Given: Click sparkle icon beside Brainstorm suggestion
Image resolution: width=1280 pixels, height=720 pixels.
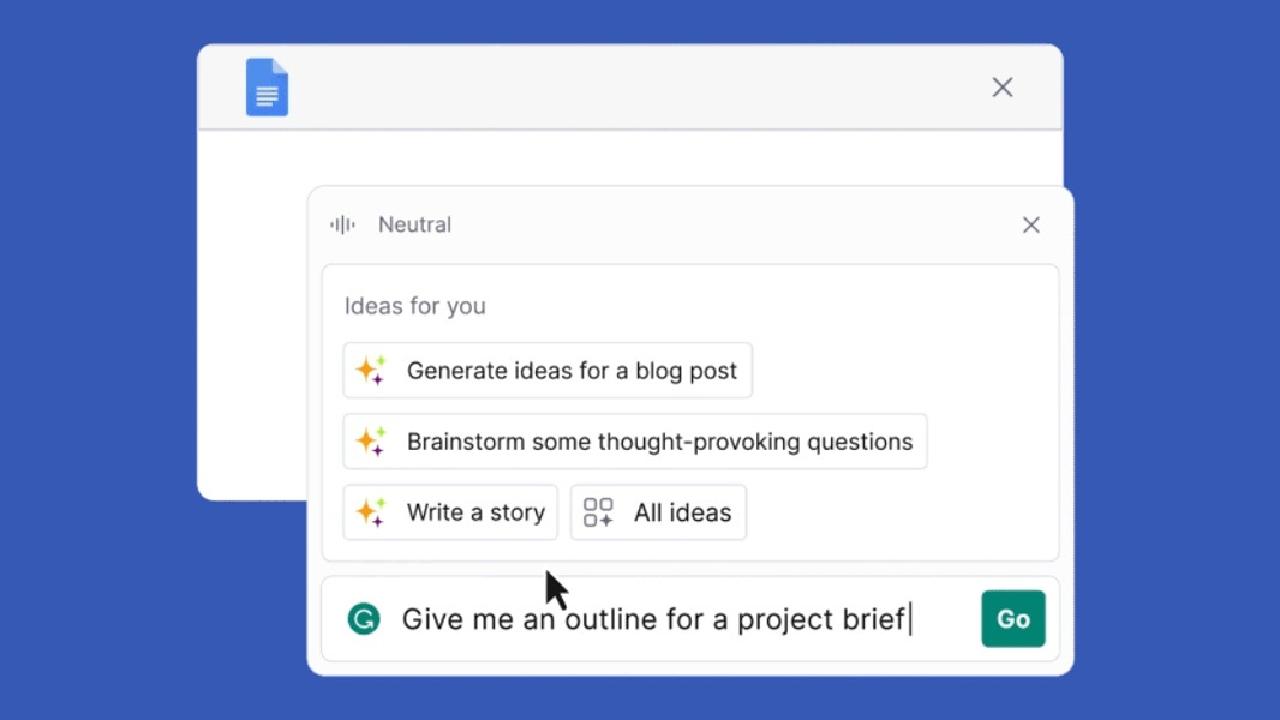Looking at the screenshot, I should click(x=371, y=441).
